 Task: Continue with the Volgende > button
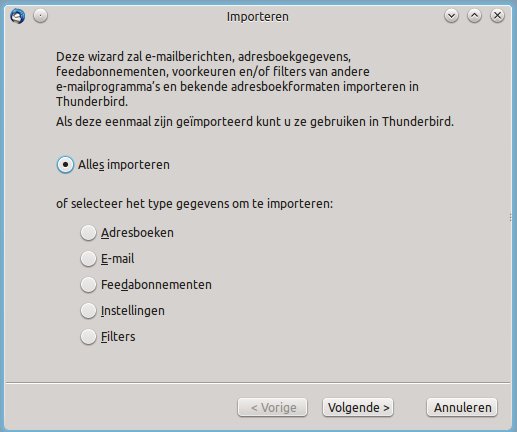tap(358, 407)
